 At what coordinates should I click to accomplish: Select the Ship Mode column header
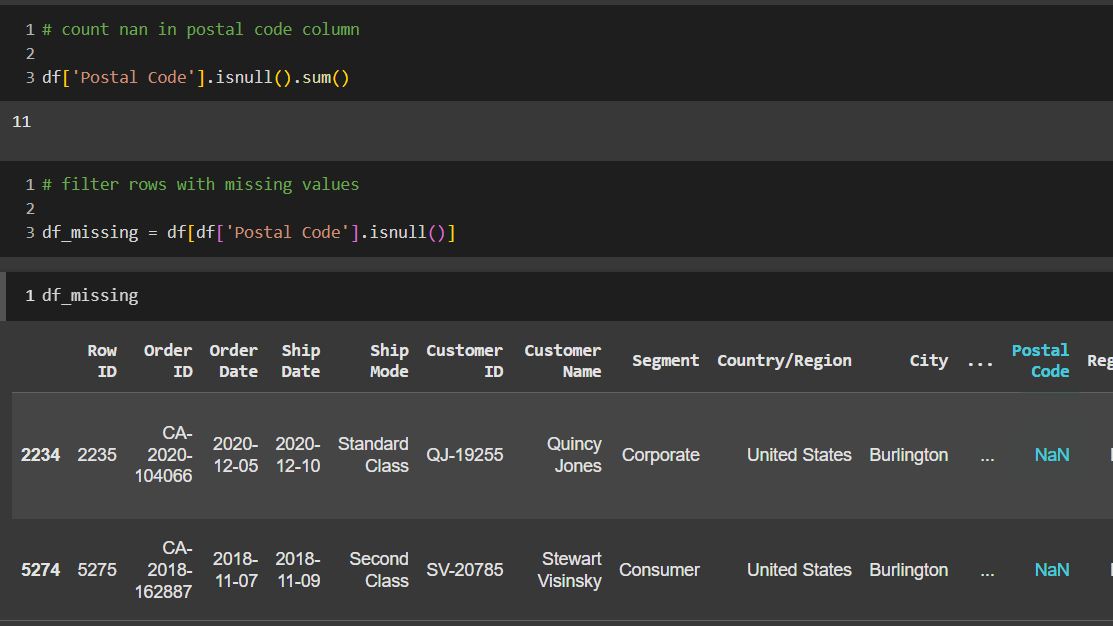(389, 361)
